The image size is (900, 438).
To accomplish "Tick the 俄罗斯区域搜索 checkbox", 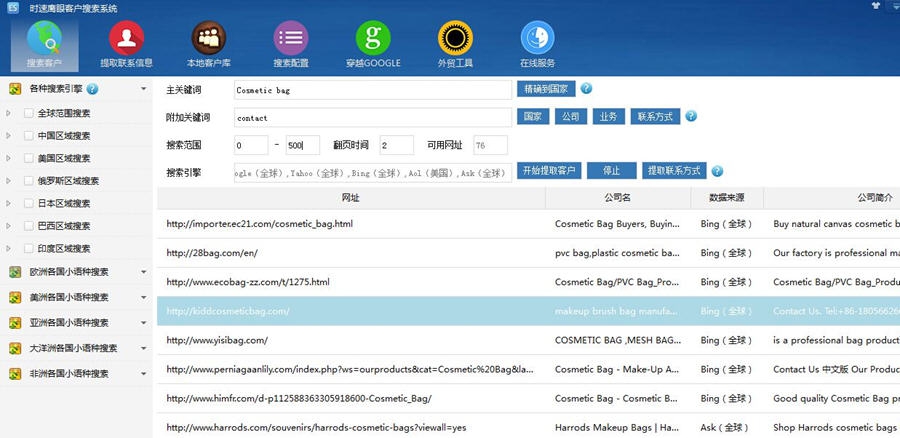I will point(28,181).
